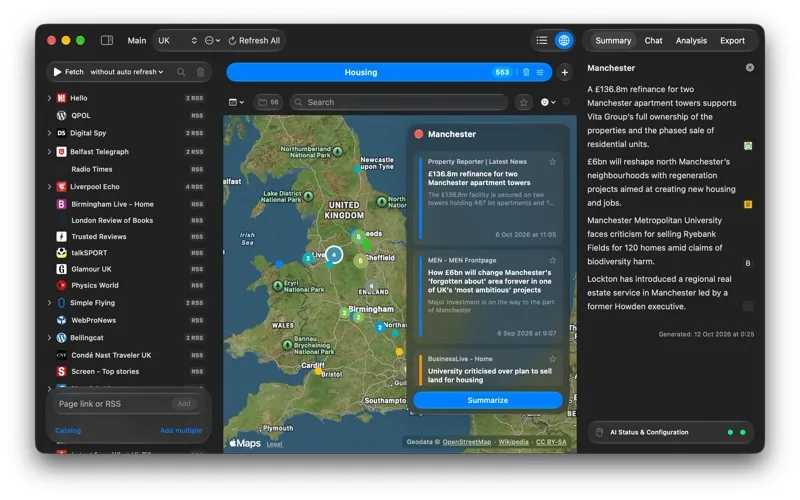Select the Housing topic tab
The width and height of the screenshot is (800, 500).
pos(360,72)
